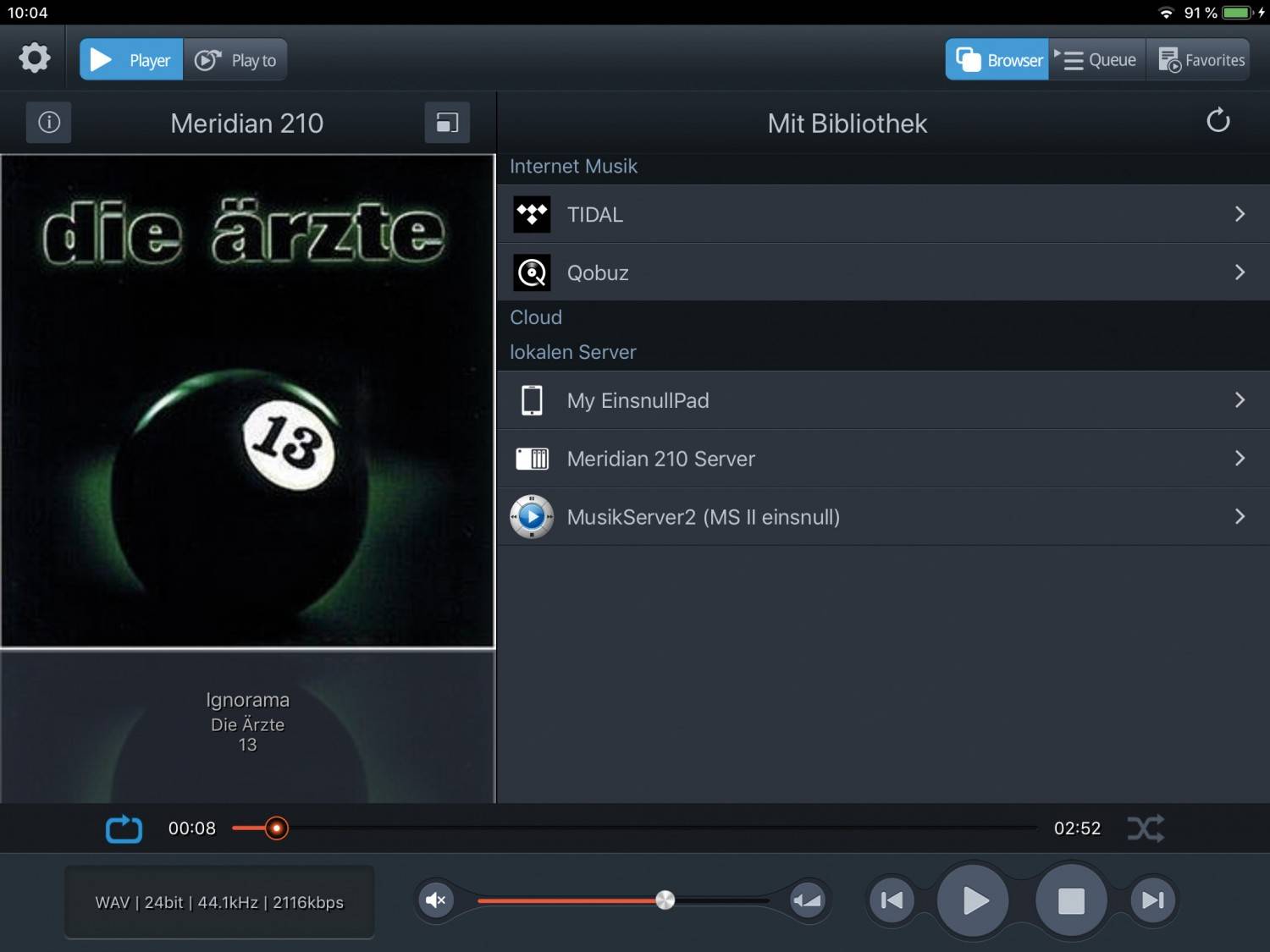Expand the TIDAL row chevron

point(1240,214)
